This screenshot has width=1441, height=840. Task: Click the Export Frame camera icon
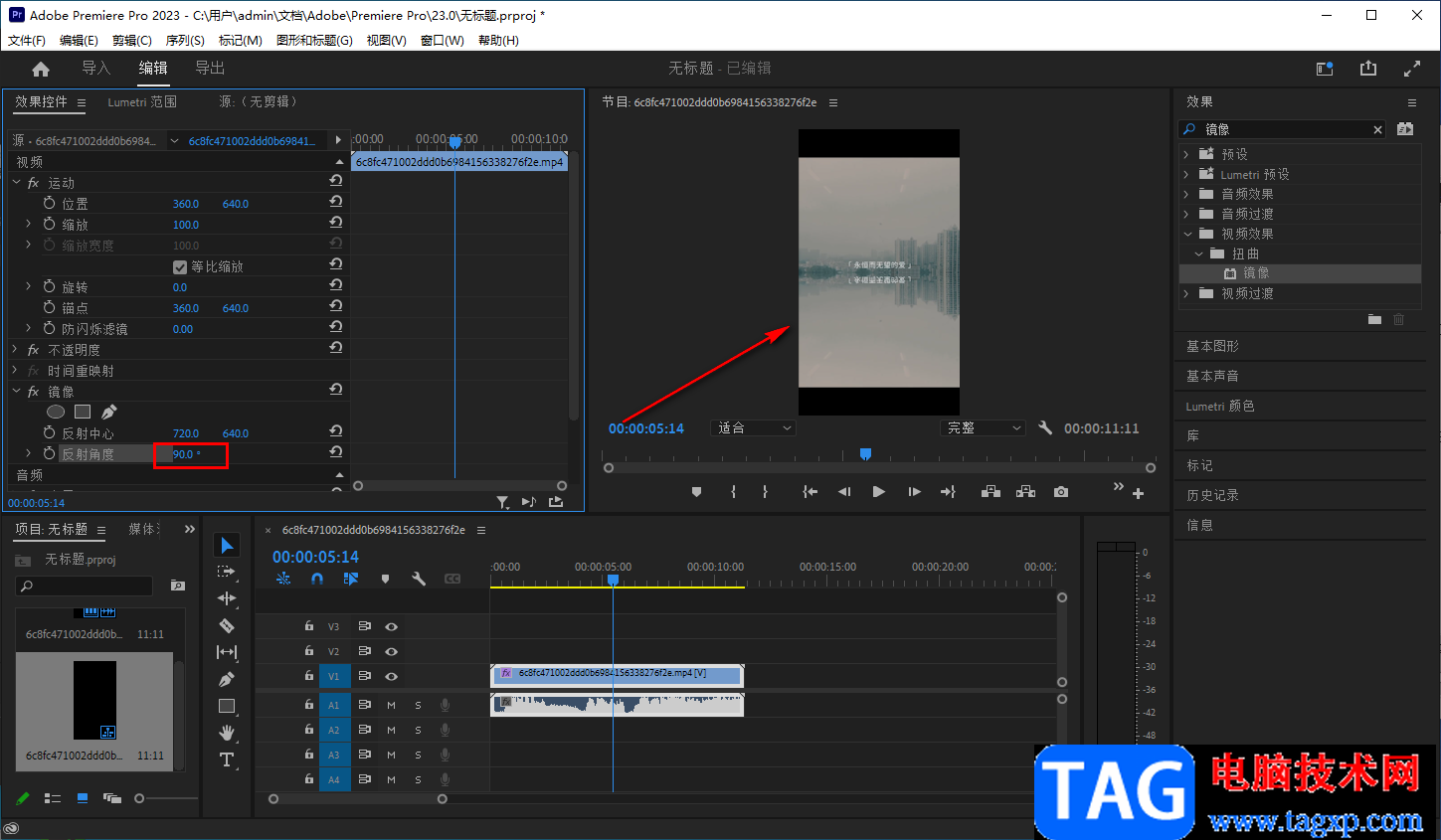point(1061,492)
